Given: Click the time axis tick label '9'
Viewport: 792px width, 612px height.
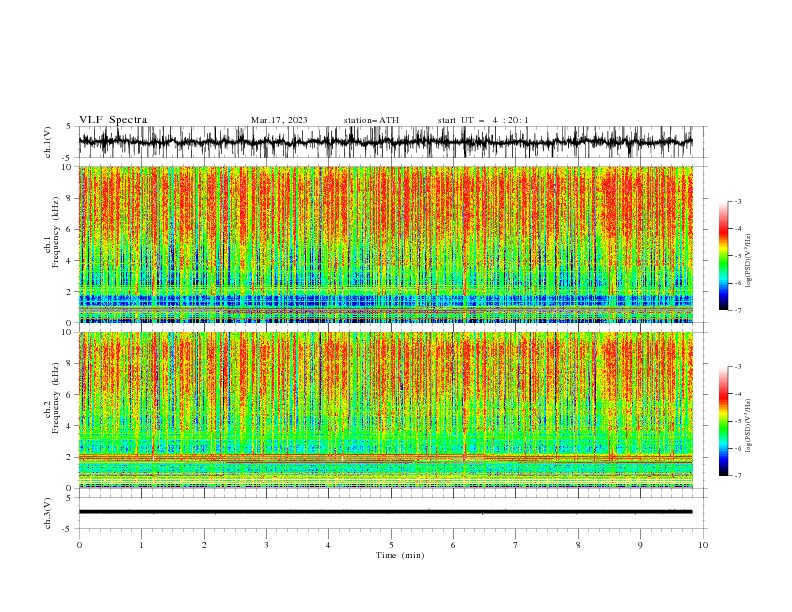Looking at the screenshot, I should click(640, 545).
